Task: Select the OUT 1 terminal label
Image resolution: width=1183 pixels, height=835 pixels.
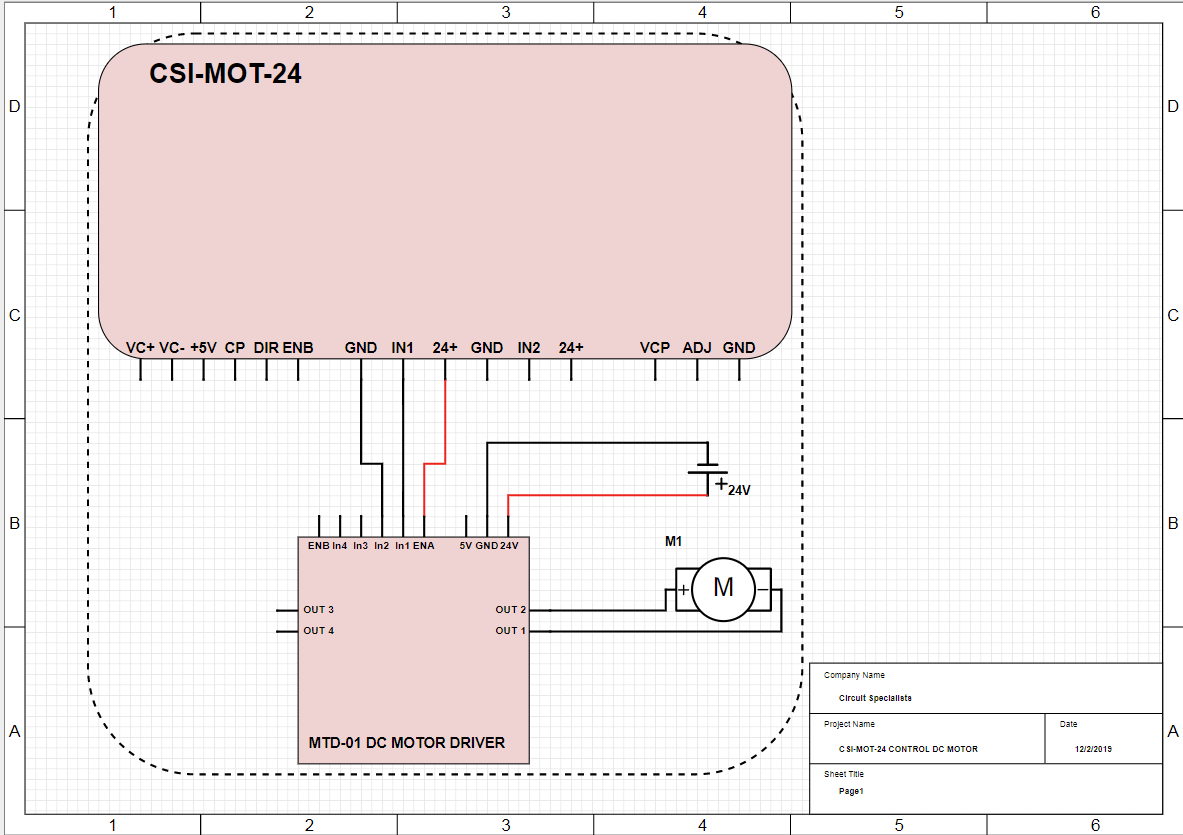Action: pyautogui.click(x=511, y=631)
